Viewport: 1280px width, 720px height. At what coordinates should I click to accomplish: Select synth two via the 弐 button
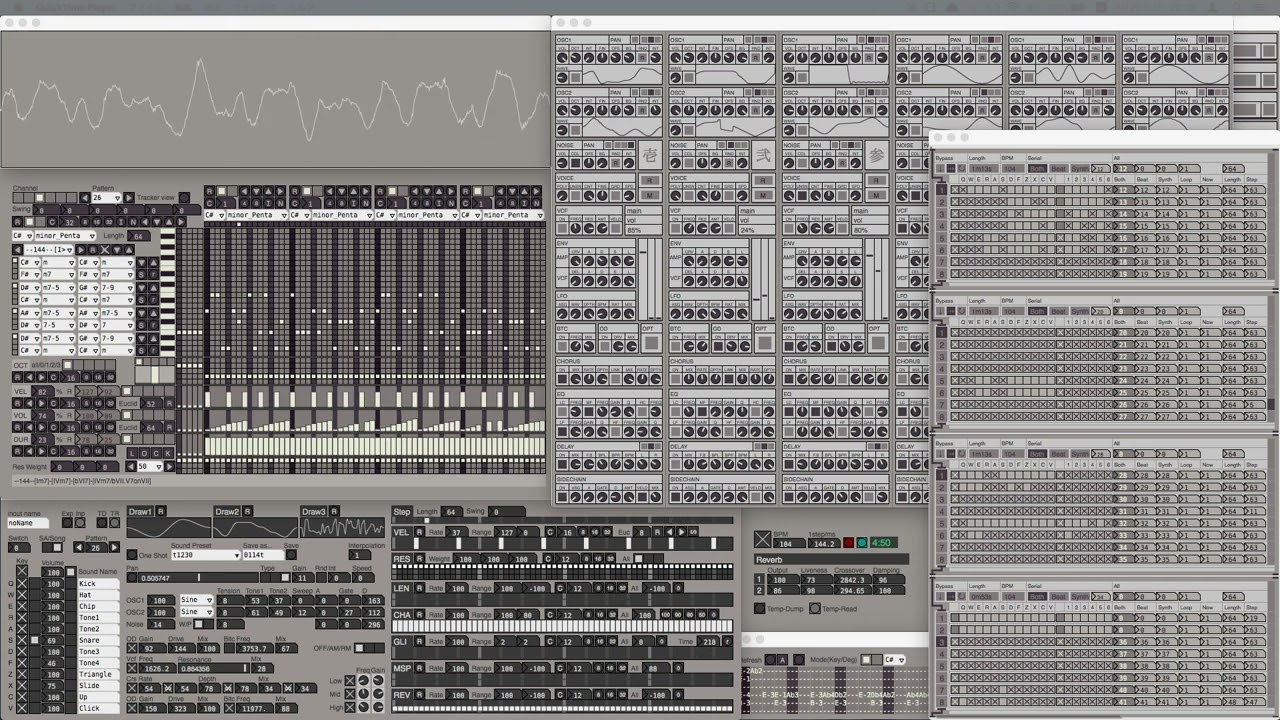pyautogui.click(x=763, y=155)
